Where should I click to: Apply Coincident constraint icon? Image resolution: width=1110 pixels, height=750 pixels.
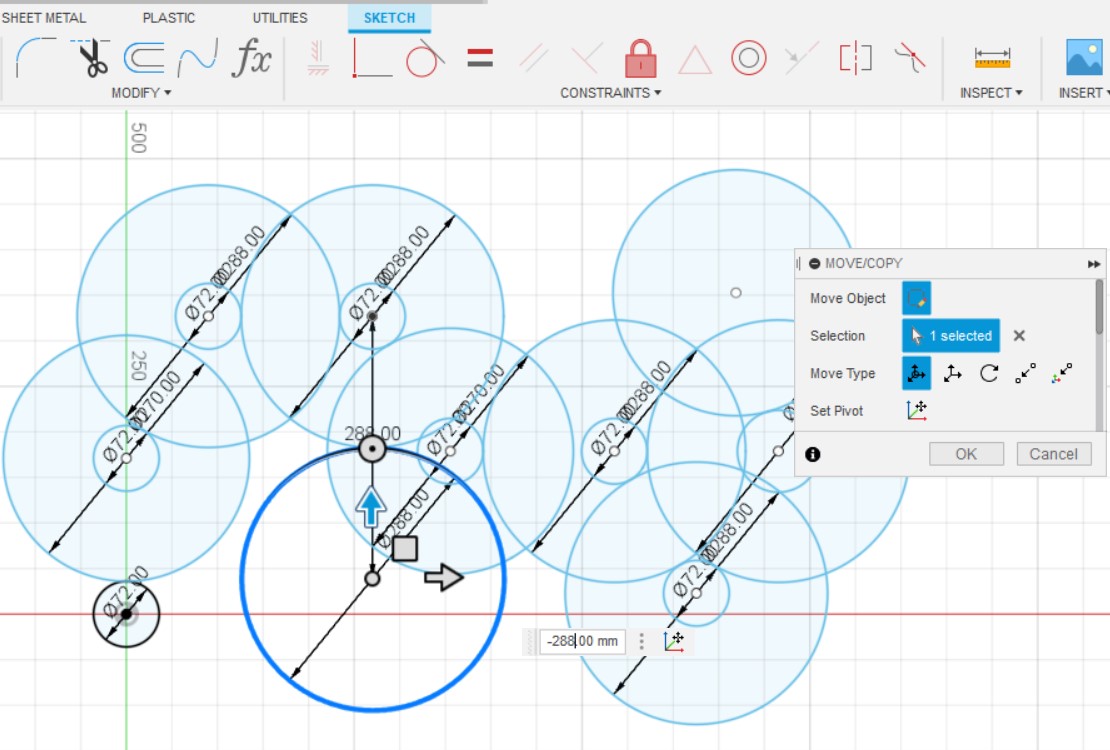pos(372,57)
